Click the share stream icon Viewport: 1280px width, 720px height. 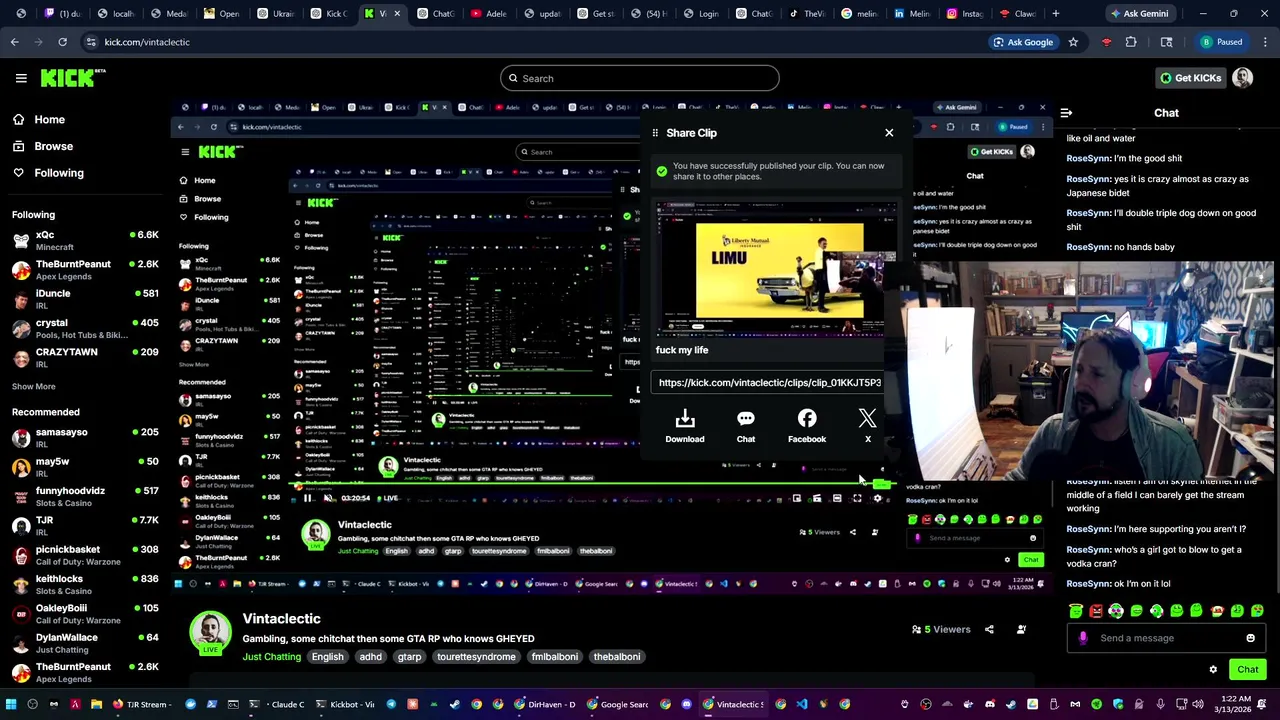click(989, 629)
